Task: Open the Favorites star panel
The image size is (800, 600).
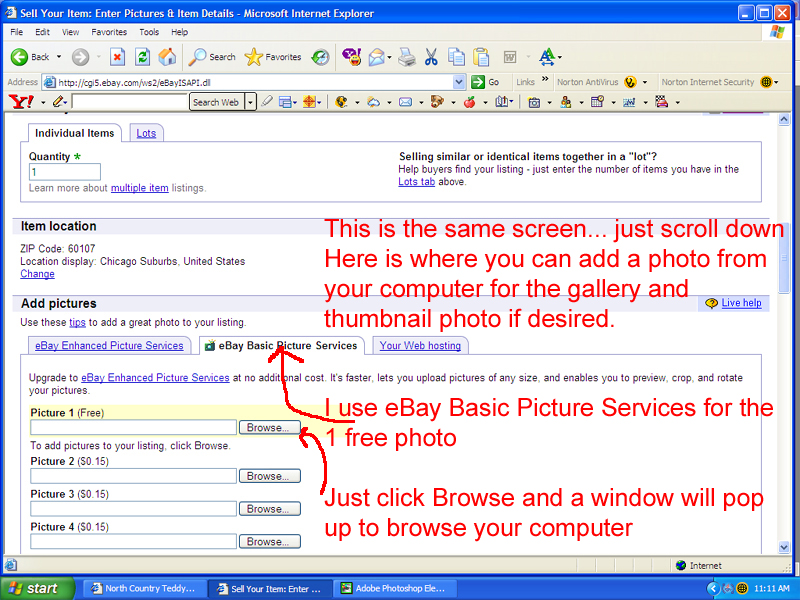Action: click(273, 57)
